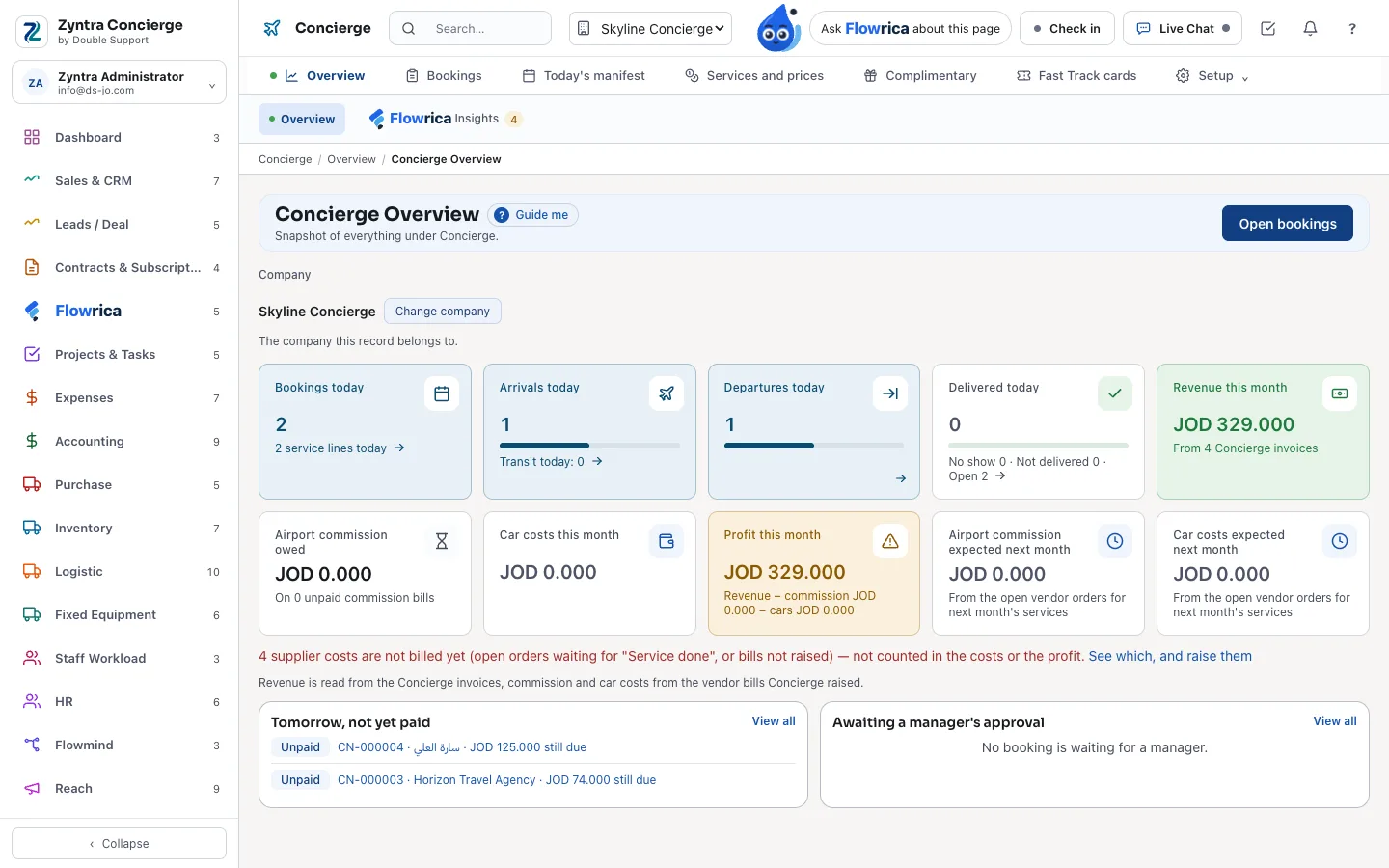This screenshot has height=868, width=1389.
Task: Click plane icon on Arrivals today card
Action: [667, 393]
